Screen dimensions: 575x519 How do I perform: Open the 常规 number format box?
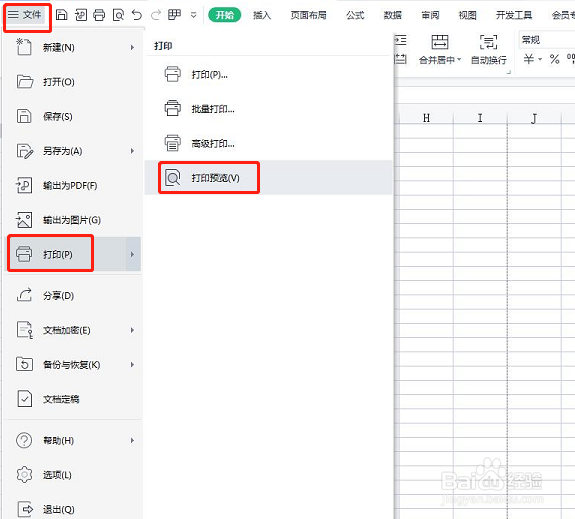pyautogui.click(x=546, y=40)
